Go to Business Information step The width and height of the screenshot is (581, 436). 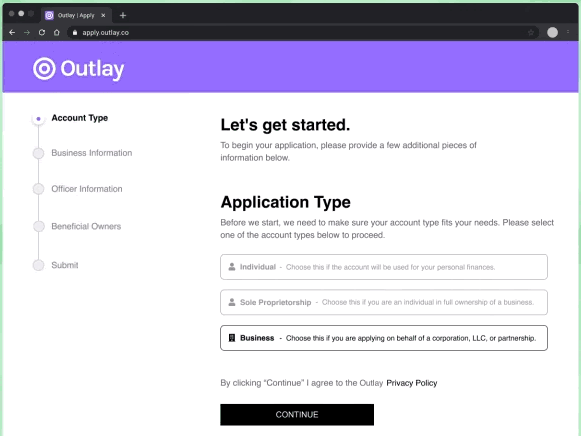click(x=92, y=153)
